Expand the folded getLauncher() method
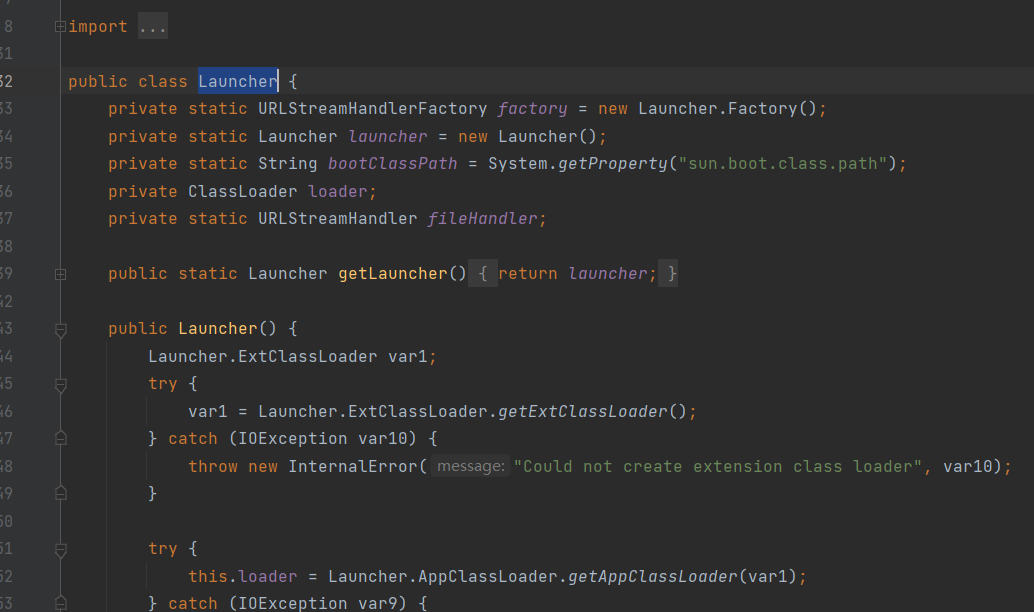The height and width of the screenshot is (612, 1034). (x=60, y=274)
